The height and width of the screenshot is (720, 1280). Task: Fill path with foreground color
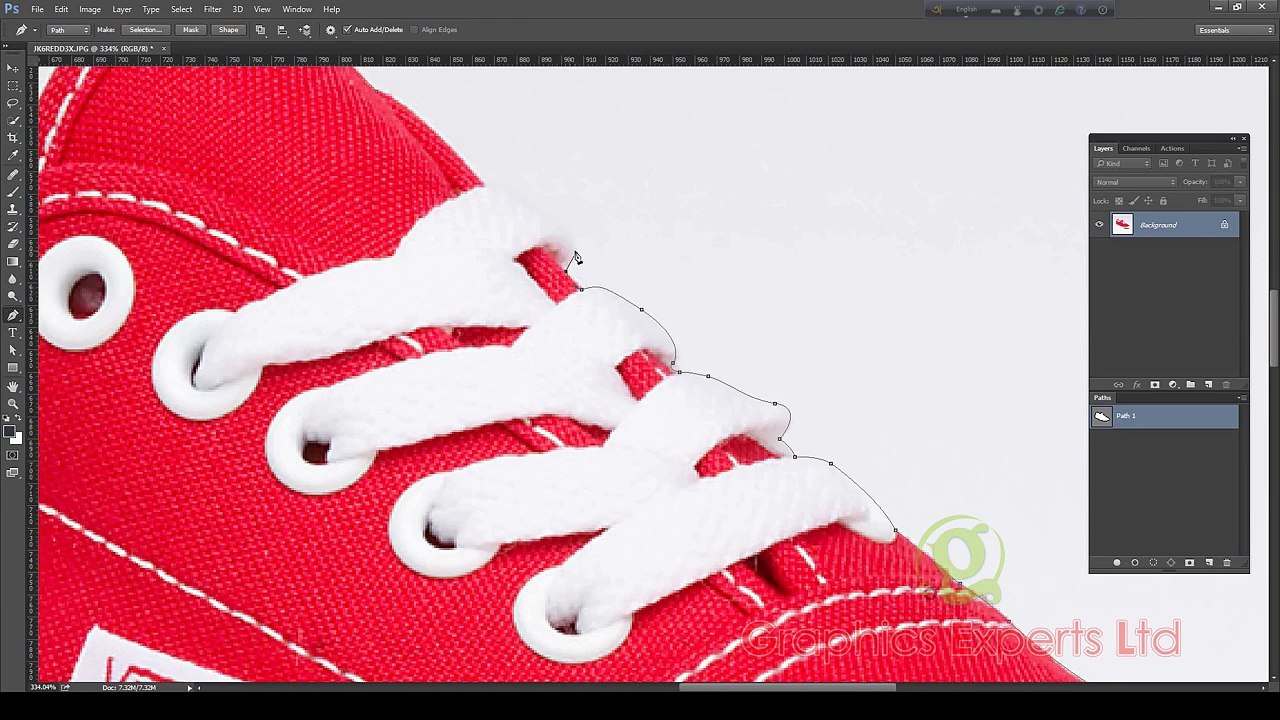1117,562
